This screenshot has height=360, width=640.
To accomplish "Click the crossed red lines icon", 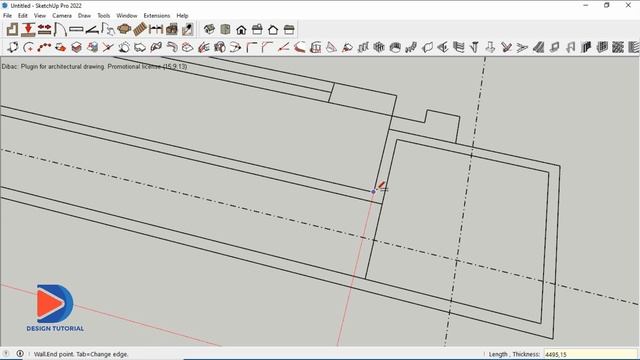I will click(108, 47).
